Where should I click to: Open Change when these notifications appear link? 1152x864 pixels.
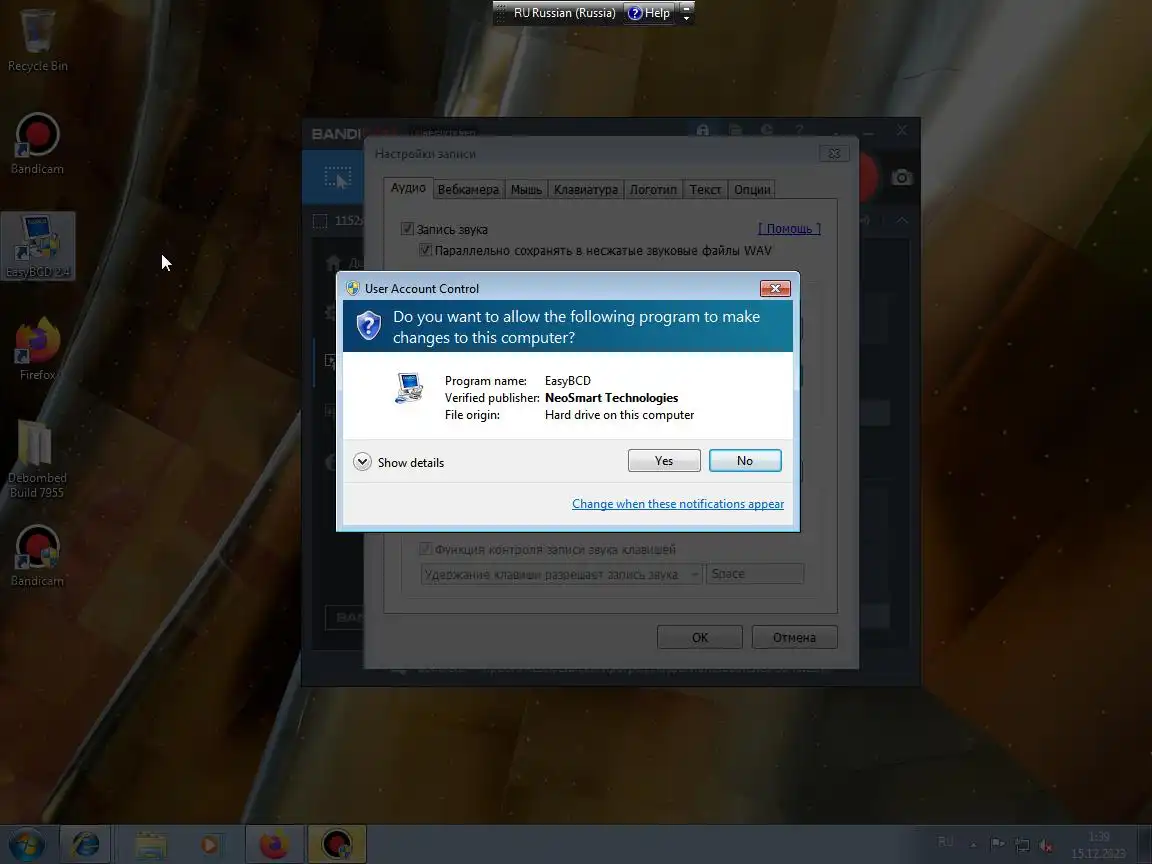(x=677, y=504)
